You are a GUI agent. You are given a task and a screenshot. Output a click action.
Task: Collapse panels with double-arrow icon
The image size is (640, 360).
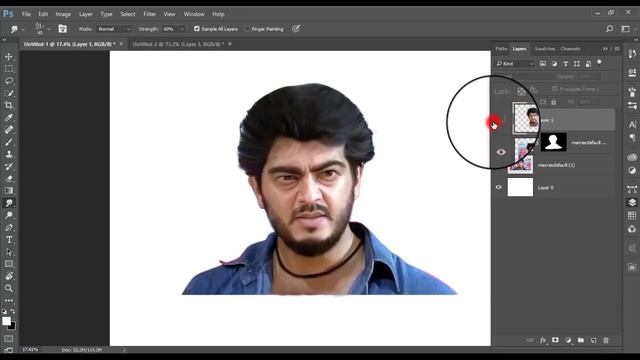[605, 49]
